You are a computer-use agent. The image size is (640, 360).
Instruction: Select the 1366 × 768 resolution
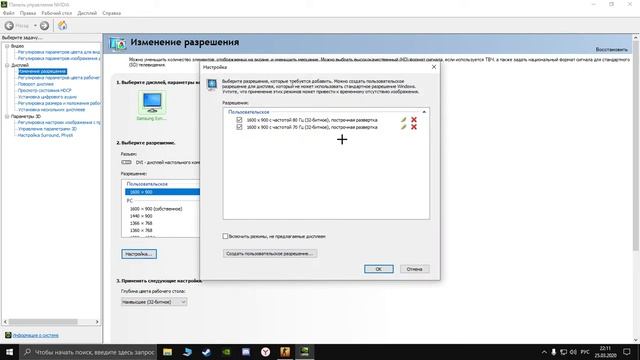tap(141, 223)
